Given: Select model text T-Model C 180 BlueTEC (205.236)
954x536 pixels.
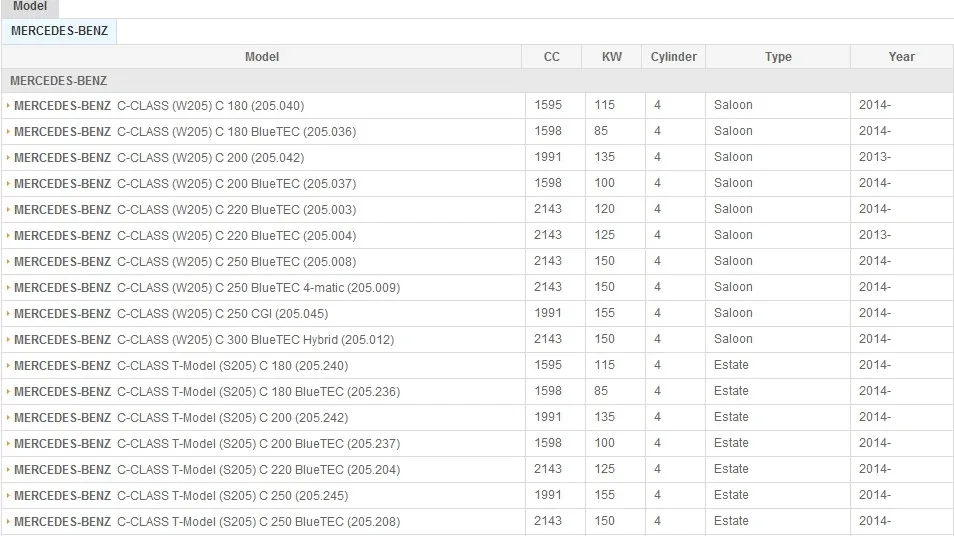Looking at the screenshot, I should [286, 392].
